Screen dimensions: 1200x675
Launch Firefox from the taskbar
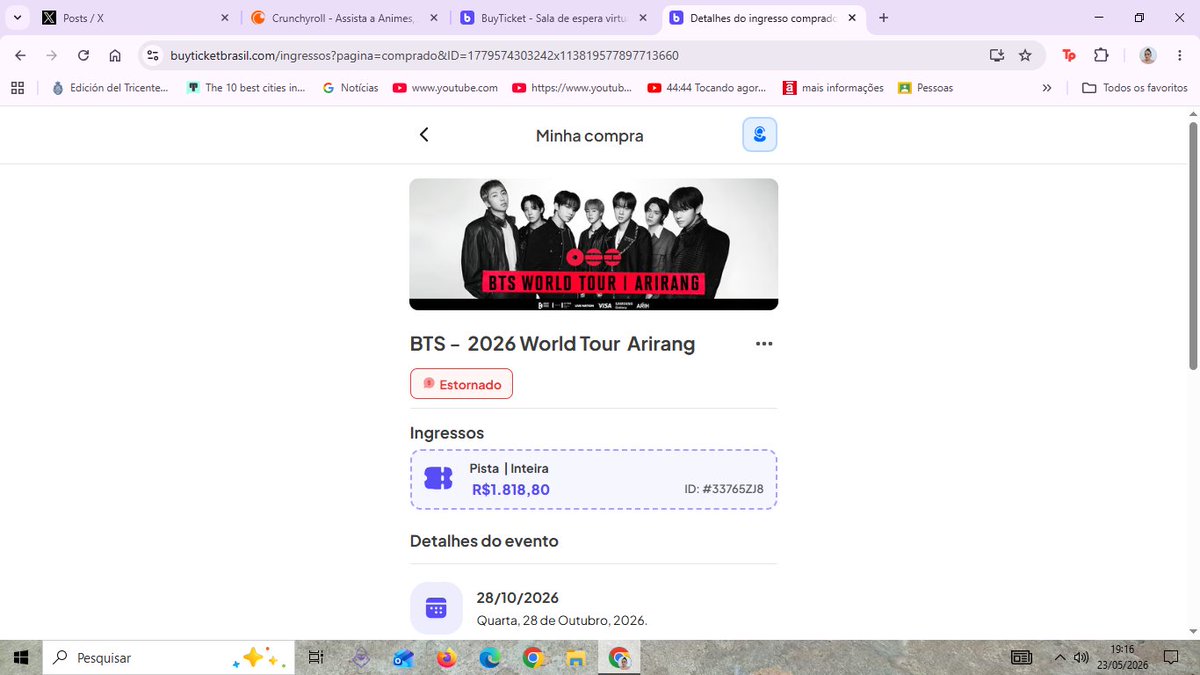(446, 658)
